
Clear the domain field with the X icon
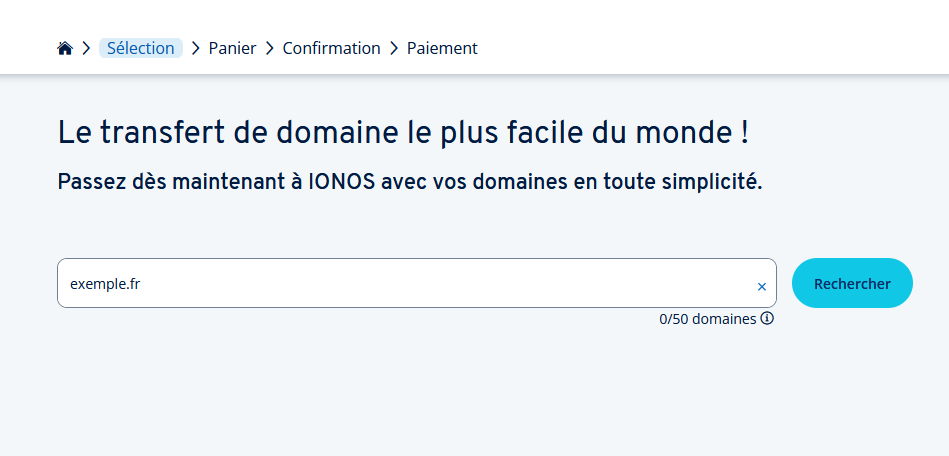[x=761, y=287]
